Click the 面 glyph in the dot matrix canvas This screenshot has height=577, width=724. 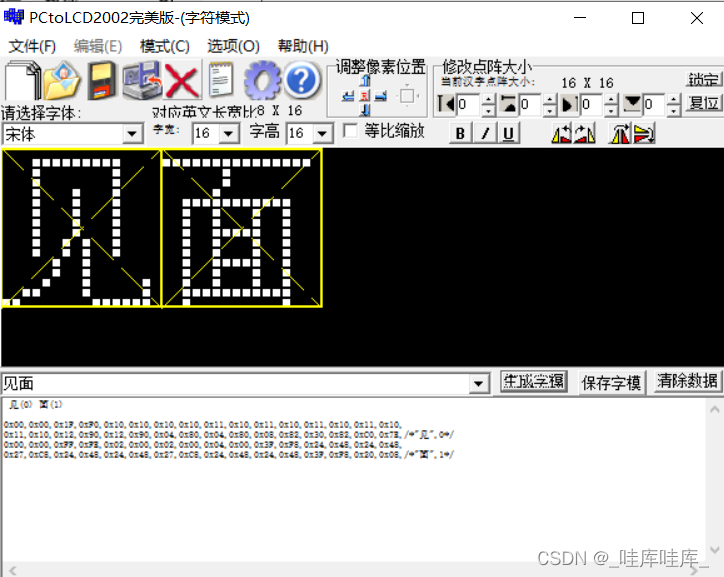coord(241,228)
